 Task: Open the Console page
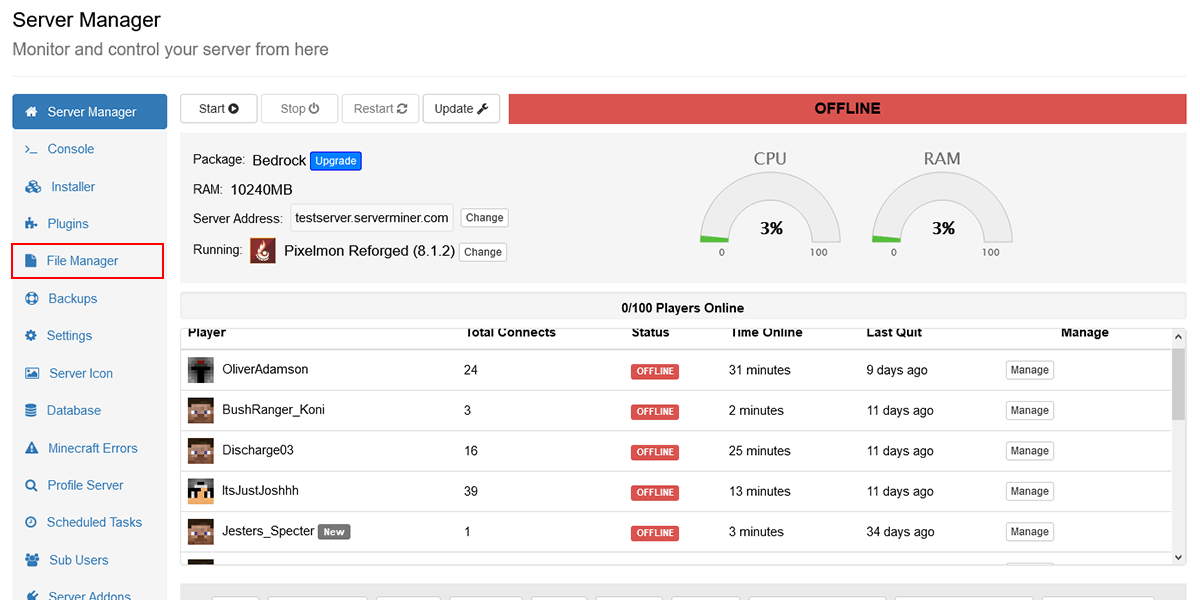[89, 149]
